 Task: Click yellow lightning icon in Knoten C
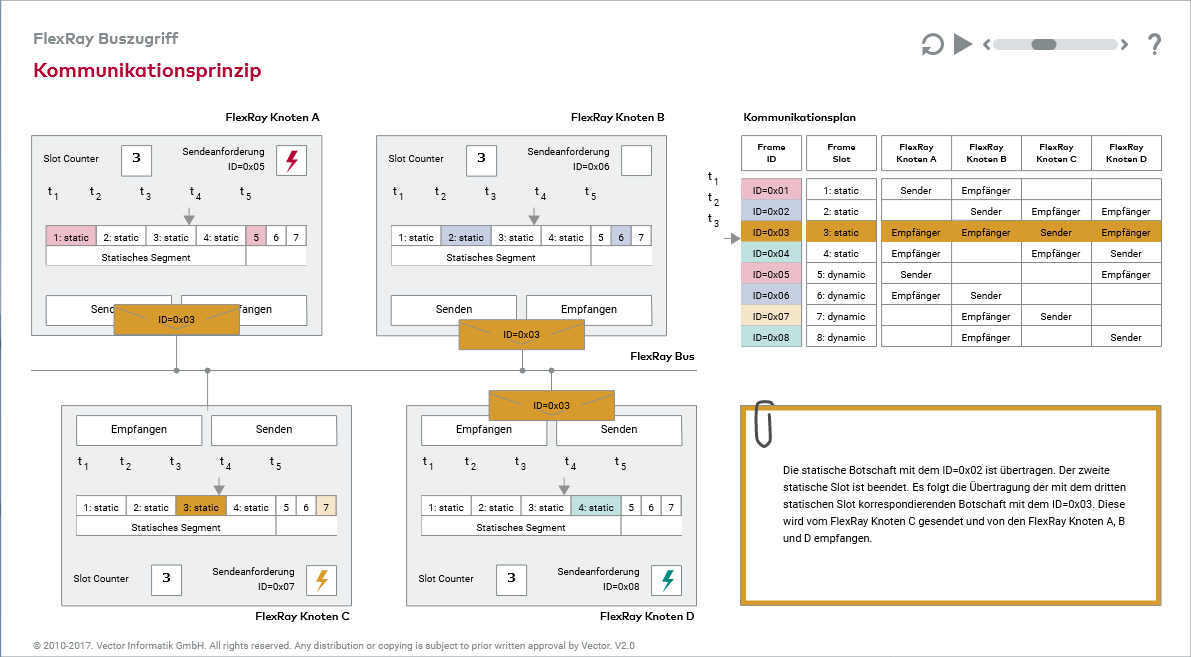click(322, 580)
